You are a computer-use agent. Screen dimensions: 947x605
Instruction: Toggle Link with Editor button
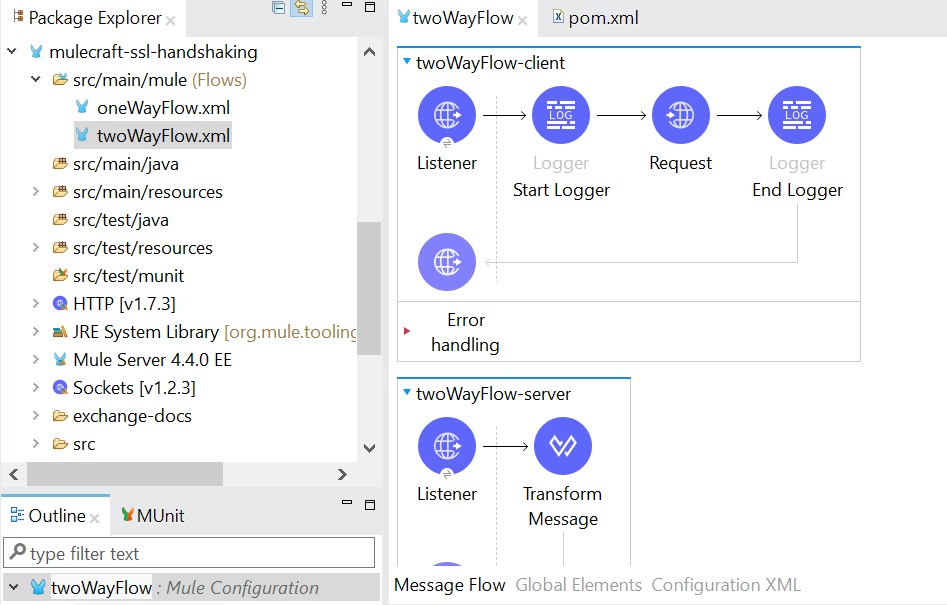pyautogui.click(x=301, y=9)
